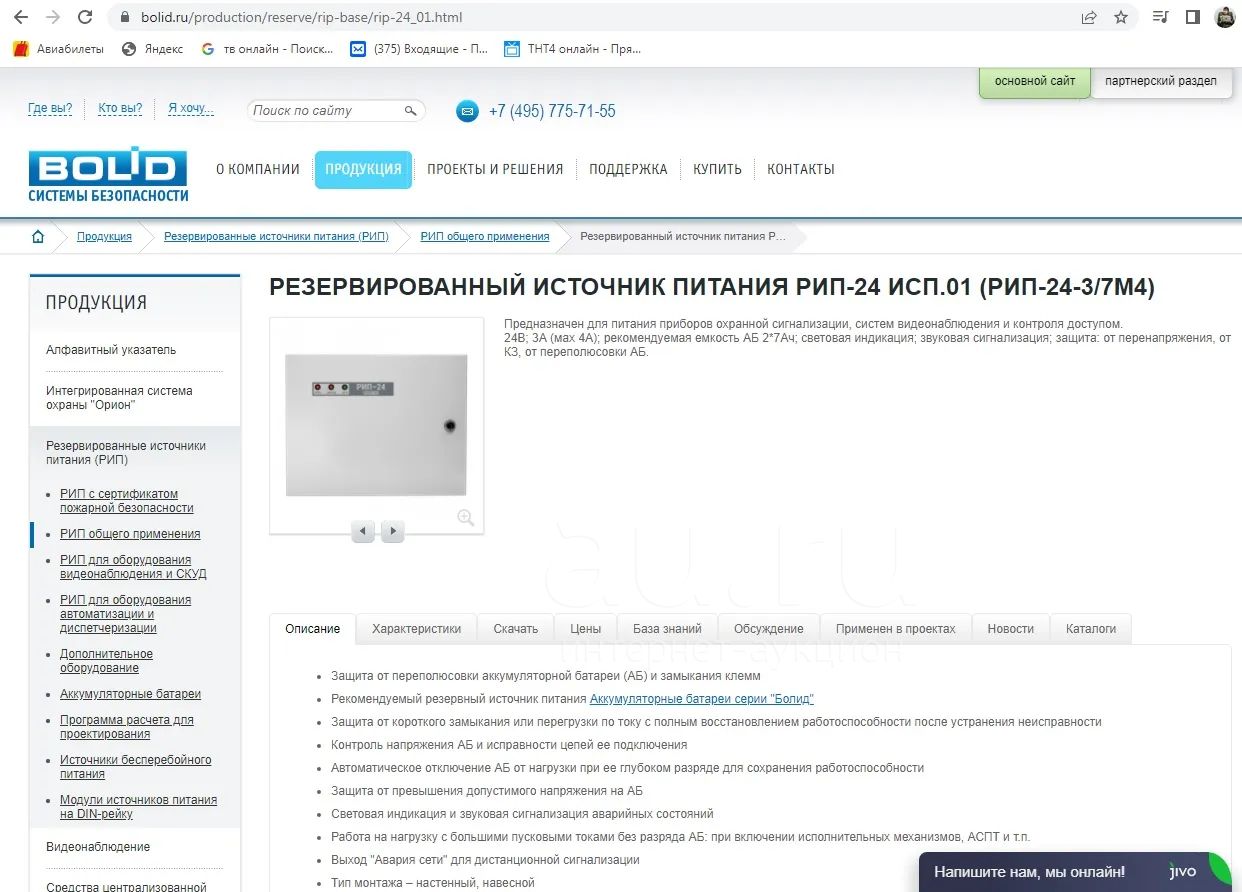Open the Авиабилеты bookmark
Screen dimensions: 1242x892
[58, 49]
